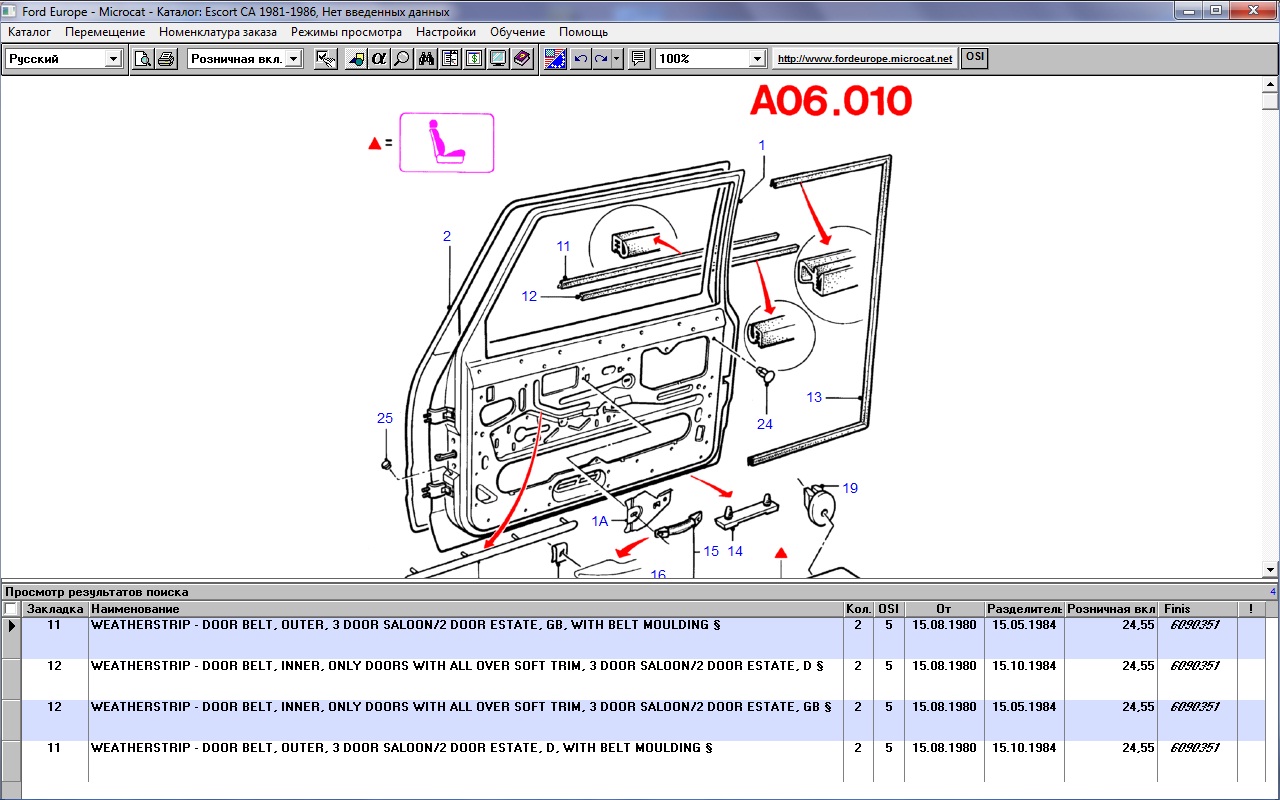This screenshot has width=1280, height=800.
Task: Click the notes speech bubble icon
Action: [x=639, y=59]
